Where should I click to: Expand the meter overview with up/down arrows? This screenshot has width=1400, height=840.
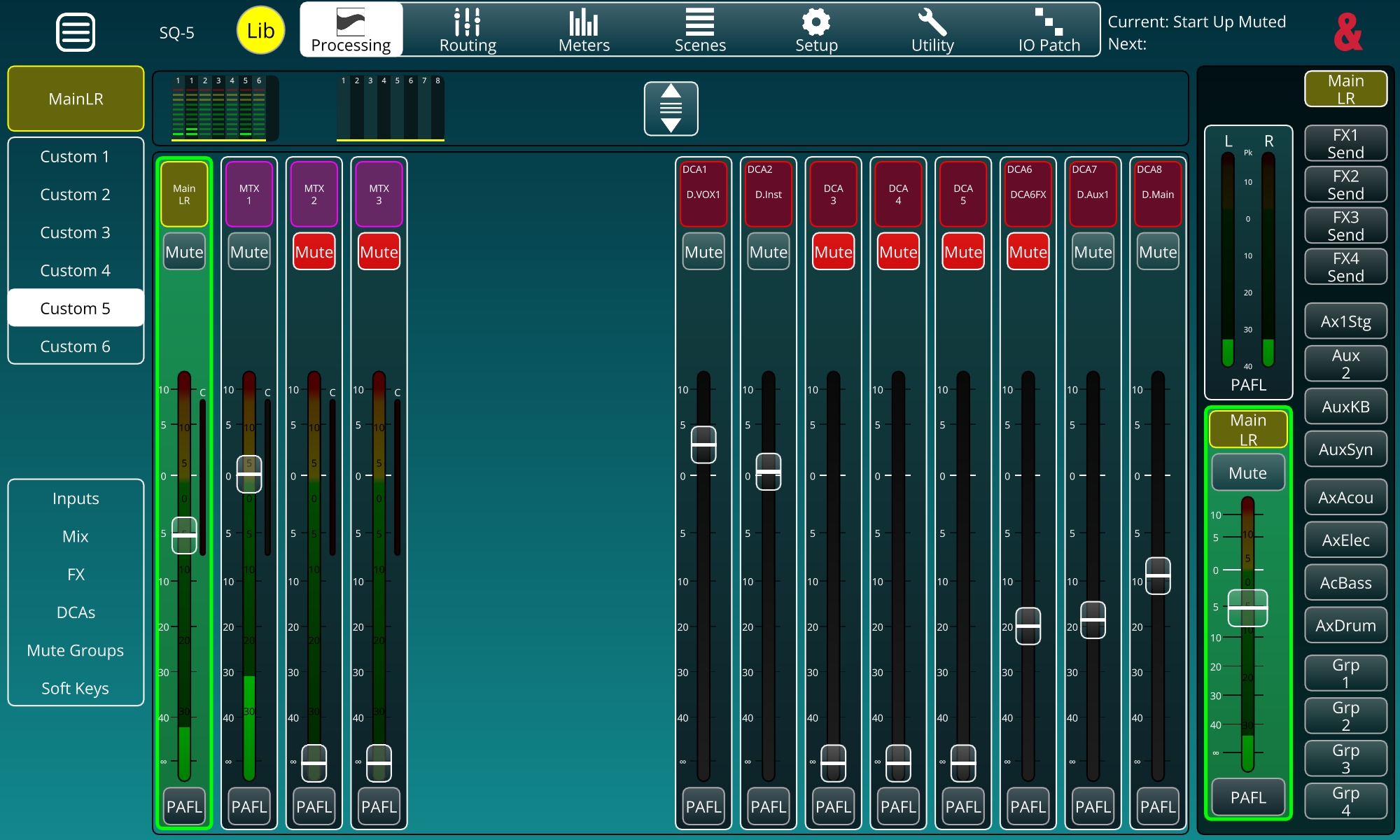(x=671, y=108)
